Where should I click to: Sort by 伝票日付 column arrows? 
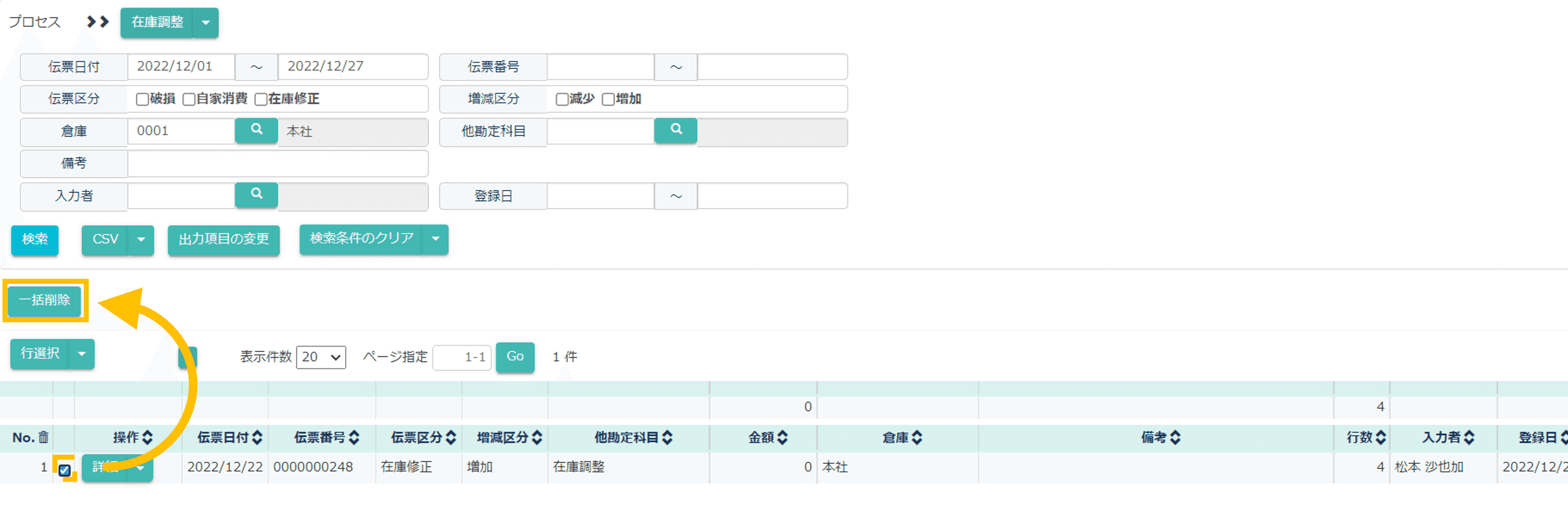[257, 437]
